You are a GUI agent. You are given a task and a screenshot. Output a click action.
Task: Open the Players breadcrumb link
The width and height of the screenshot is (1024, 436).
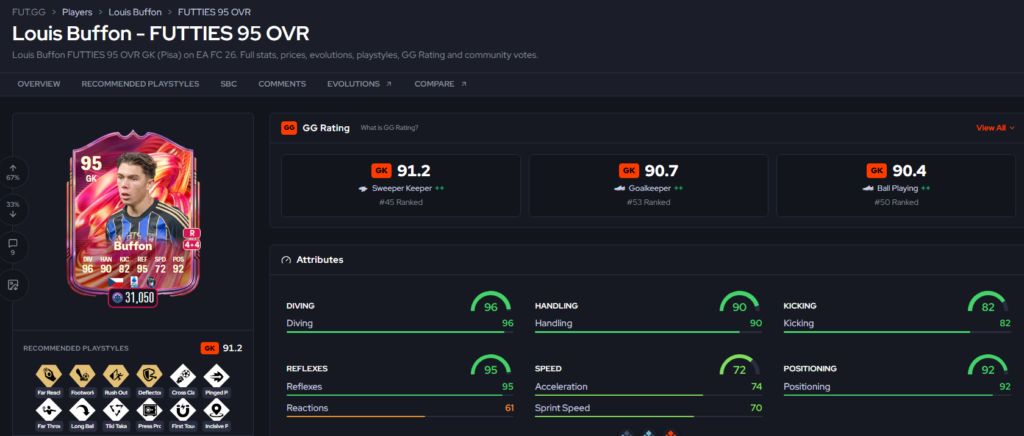(x=77, y=12)
